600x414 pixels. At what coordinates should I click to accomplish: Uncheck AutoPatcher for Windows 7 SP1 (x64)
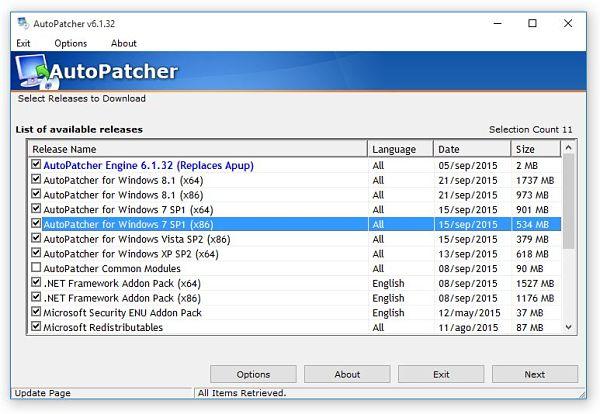36,209
